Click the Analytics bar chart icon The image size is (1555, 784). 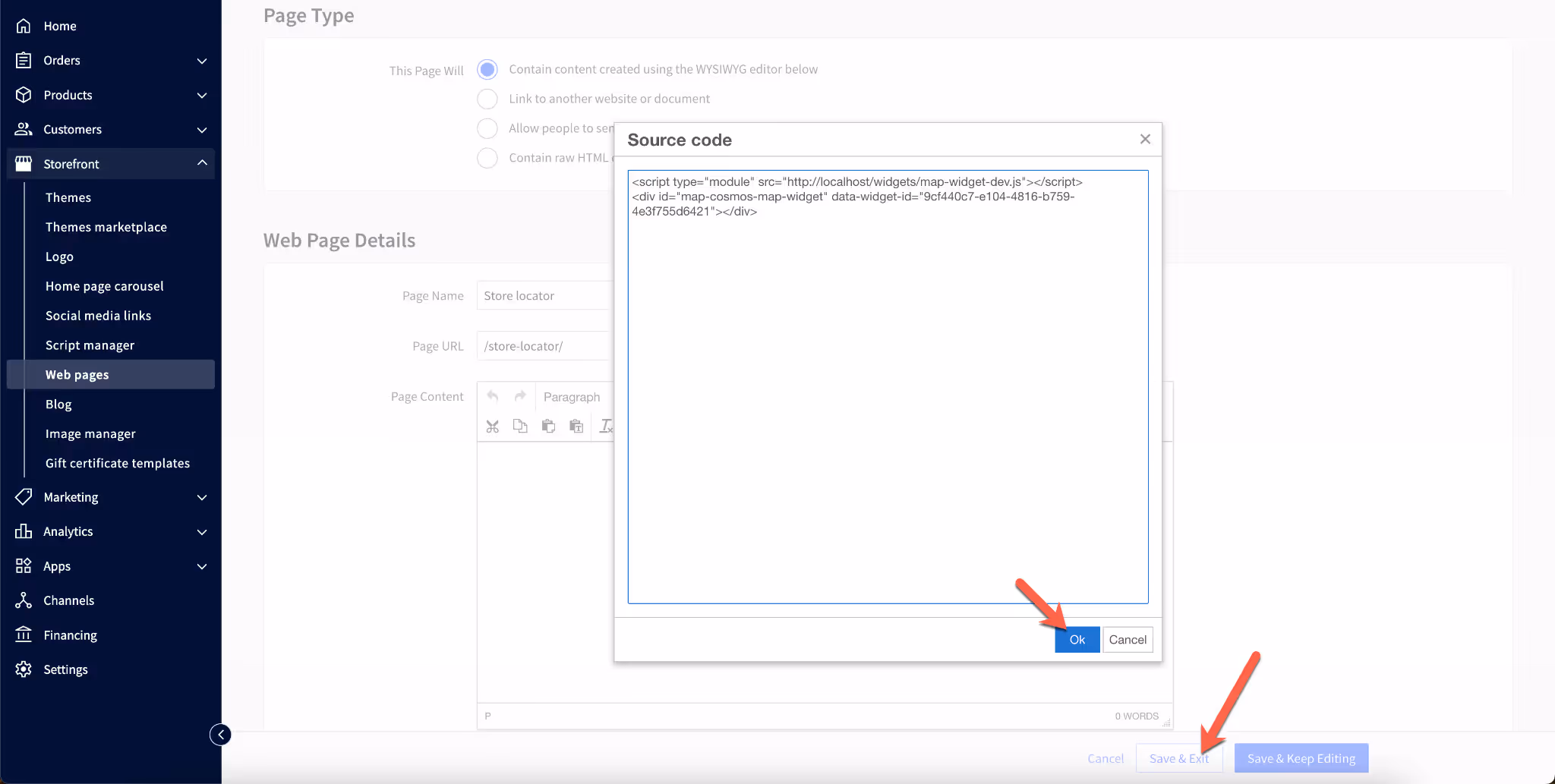(x=24, y=531)
